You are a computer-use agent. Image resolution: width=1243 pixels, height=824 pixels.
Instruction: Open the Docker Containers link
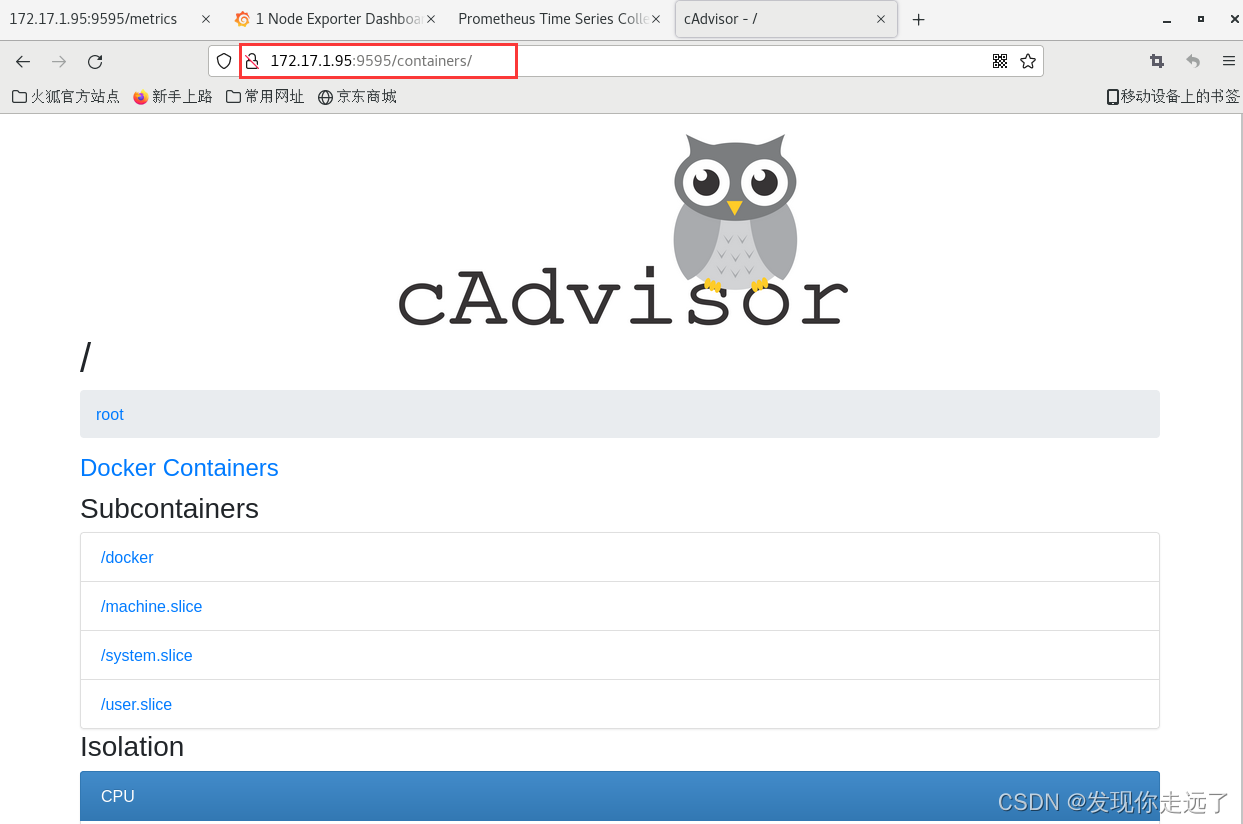point(179,468)
